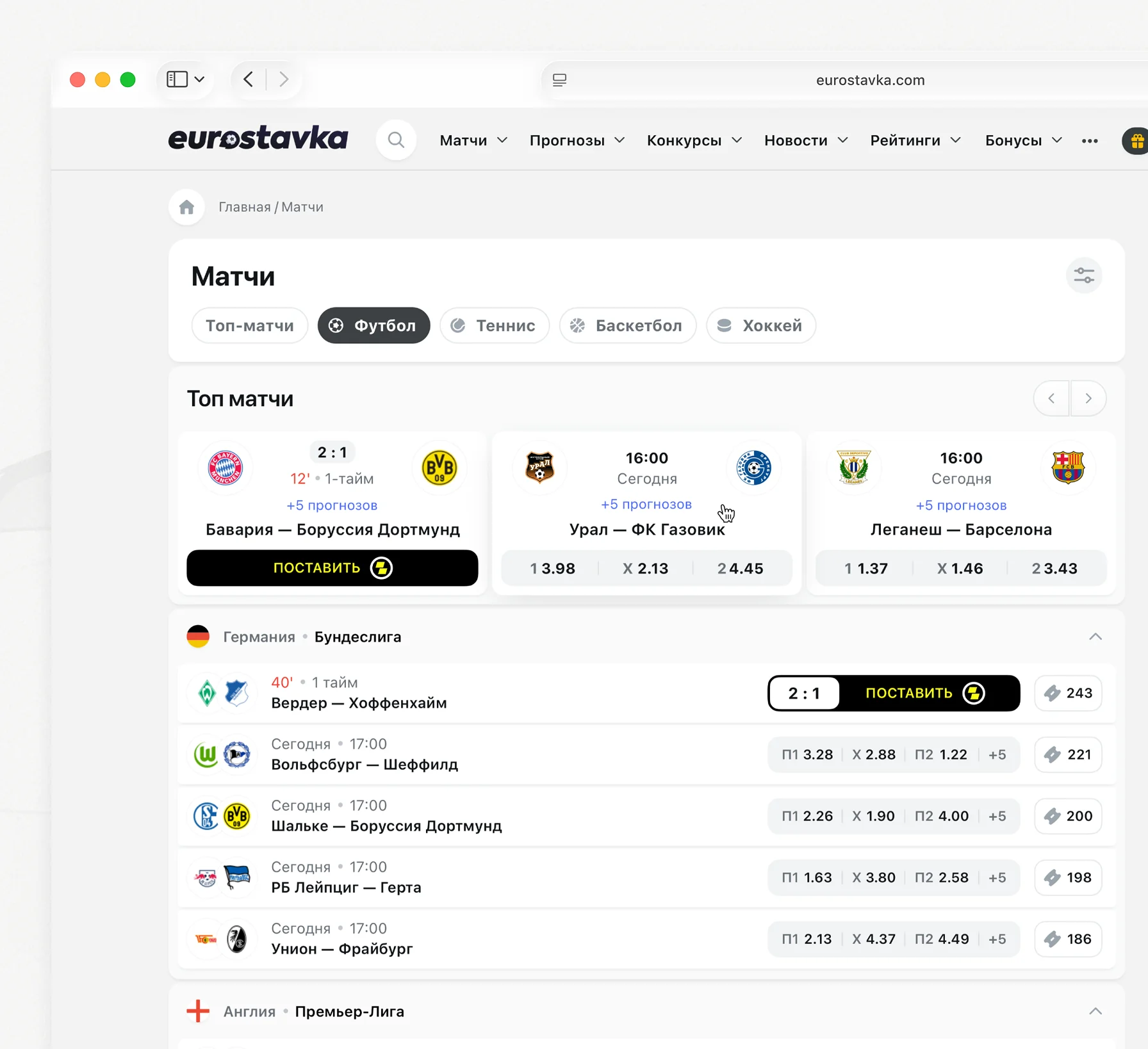
Task: Select П2 4.00 in Шальке row
Action: click(x=942, y=816)
